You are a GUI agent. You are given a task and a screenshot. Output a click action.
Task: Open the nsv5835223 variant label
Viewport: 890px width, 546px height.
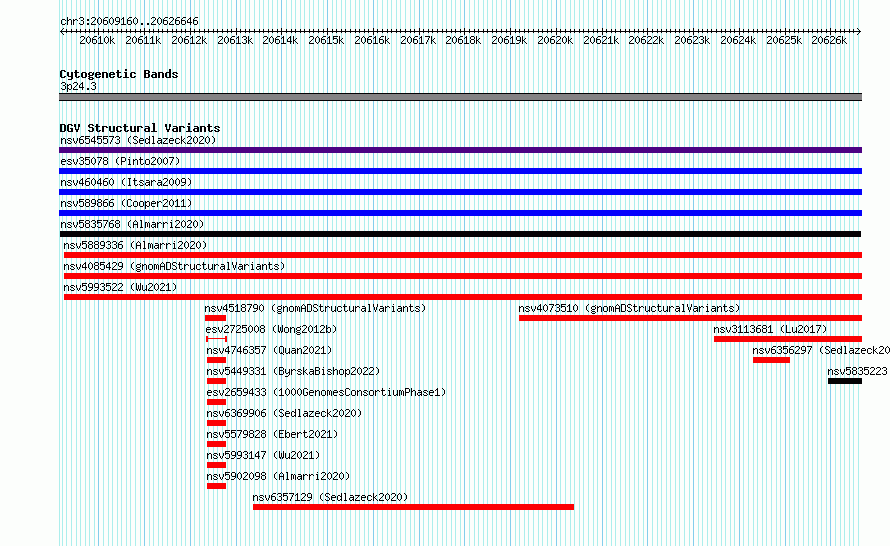(x=857, y=371)
